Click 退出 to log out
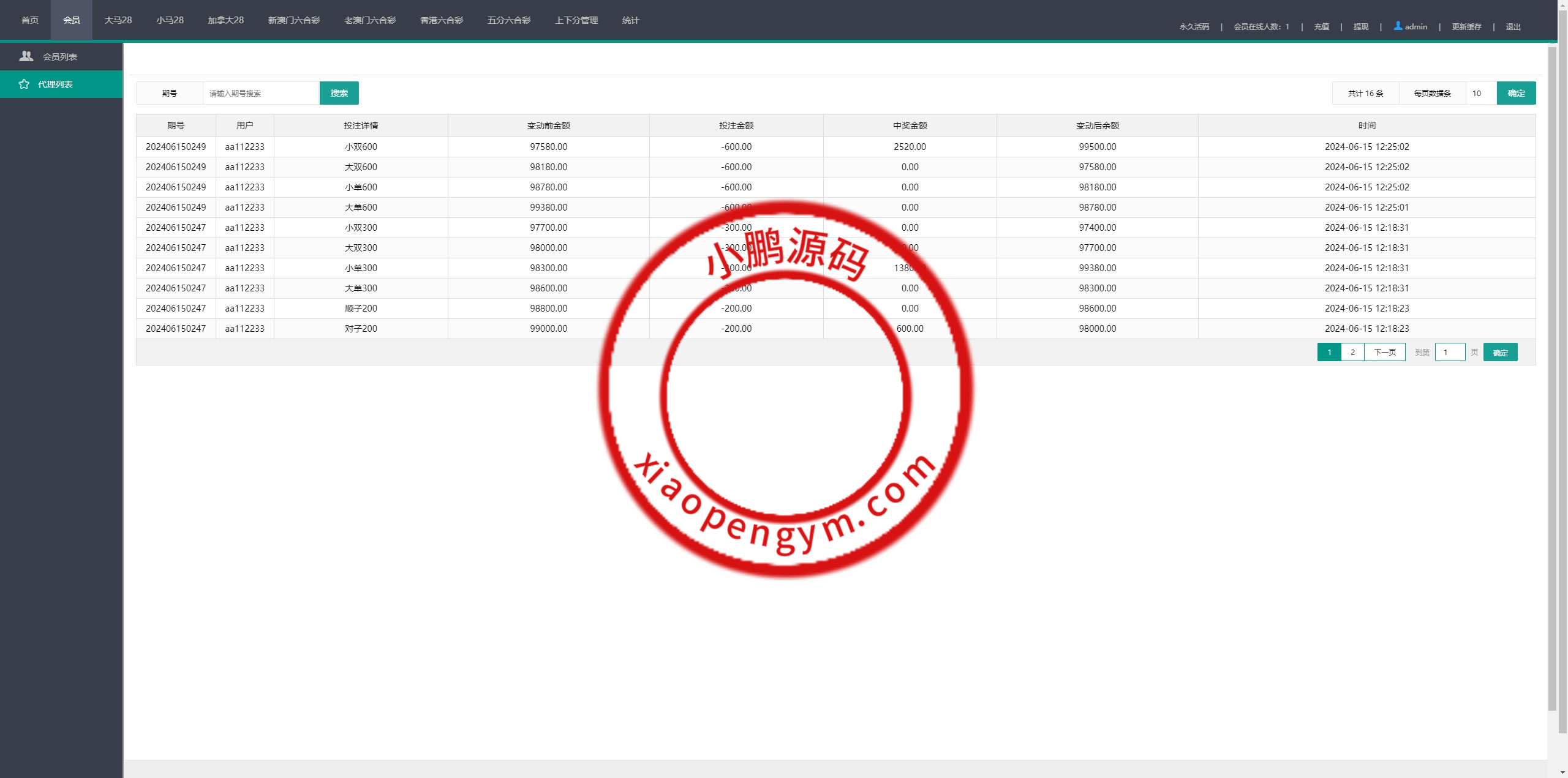This screenshot has height=778, width=1568. (1513, 26)
